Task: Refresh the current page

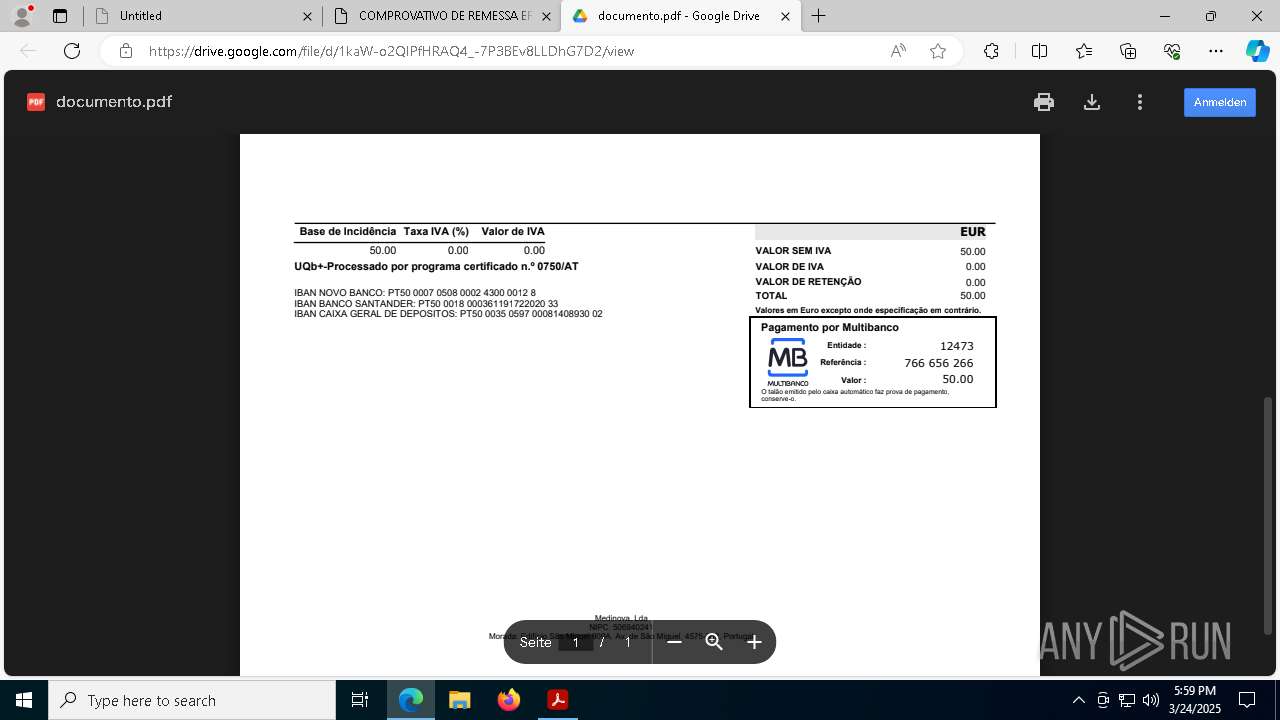Action: click(x=72, y=51)
